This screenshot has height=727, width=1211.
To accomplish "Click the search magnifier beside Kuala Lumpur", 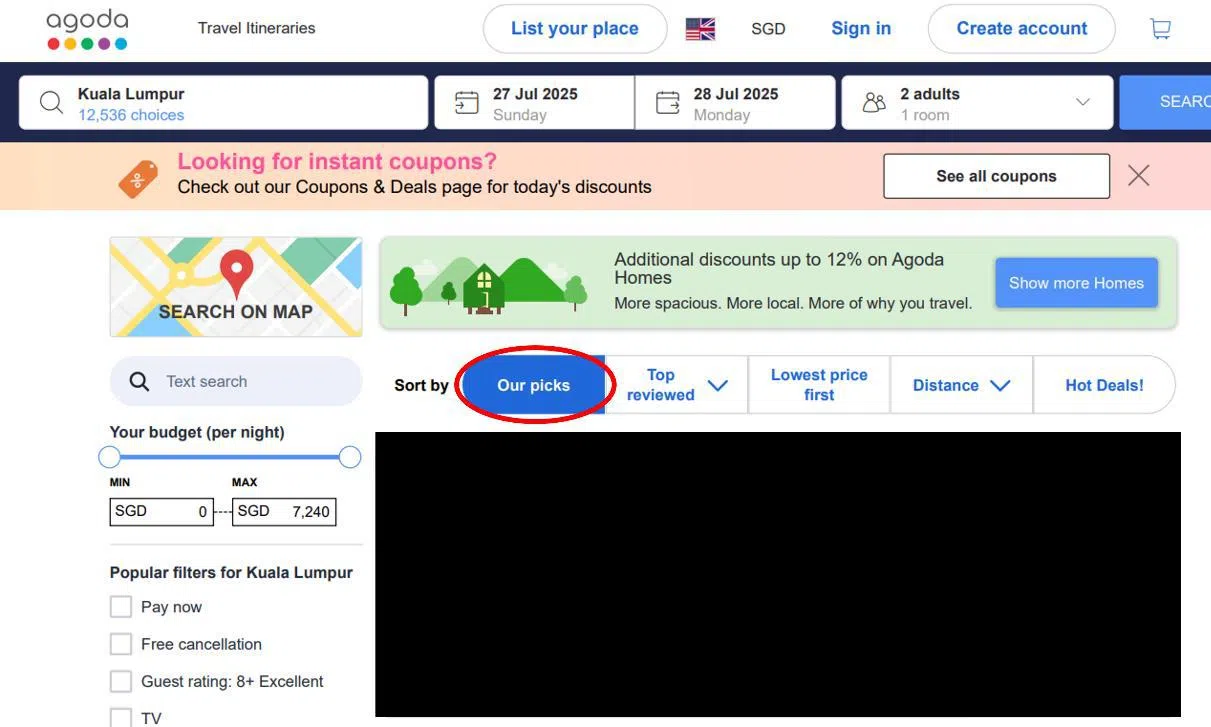I will [51, 103].
